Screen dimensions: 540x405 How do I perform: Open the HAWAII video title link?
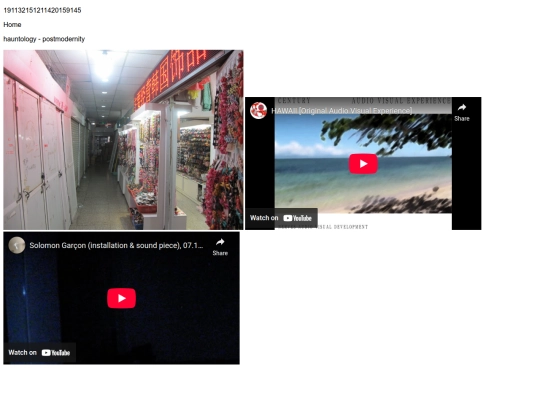(342, 111)
